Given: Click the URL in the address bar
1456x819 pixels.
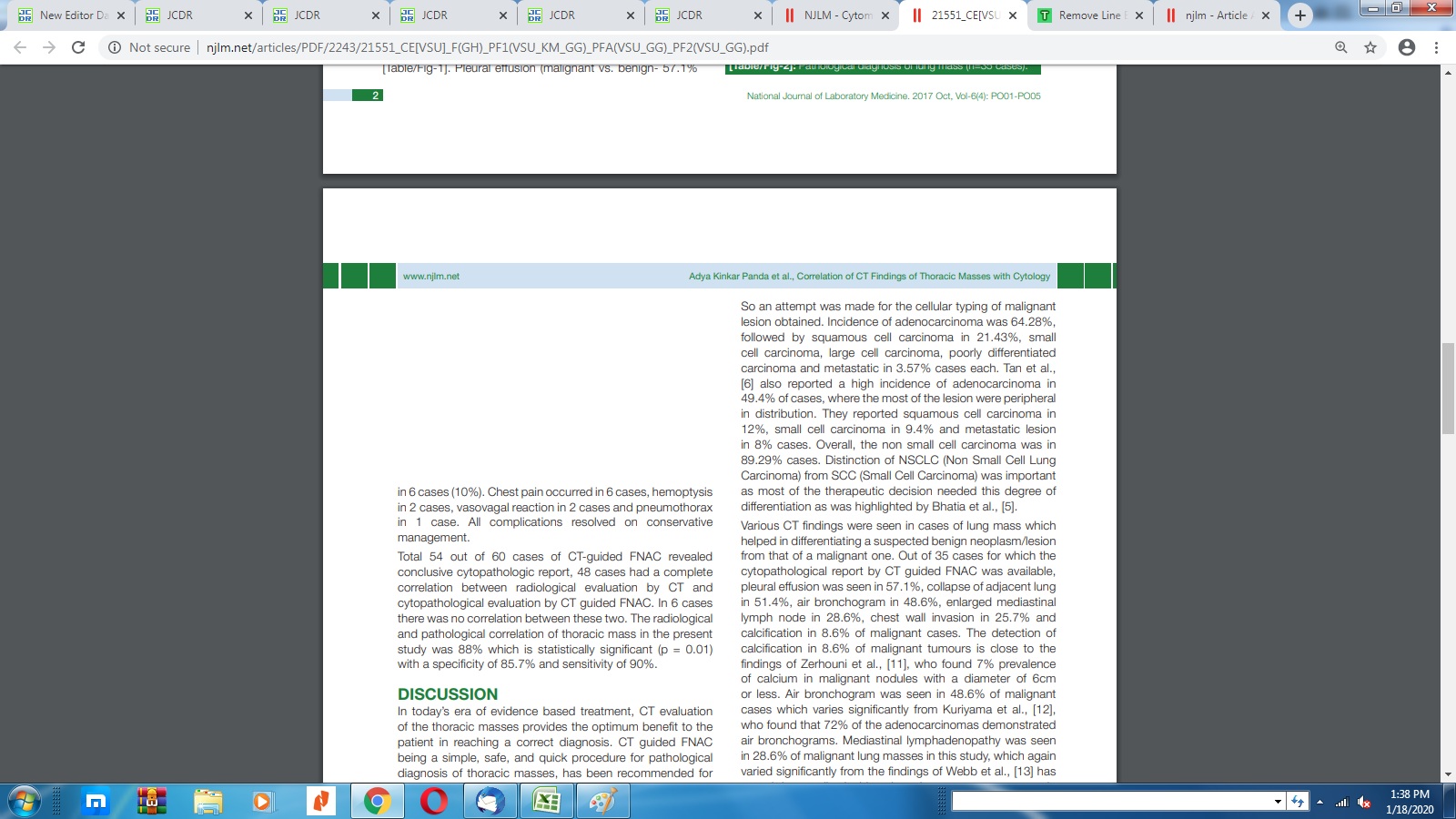Looking at the screenshot, I should pyautogui.click(x=487, y=47).
